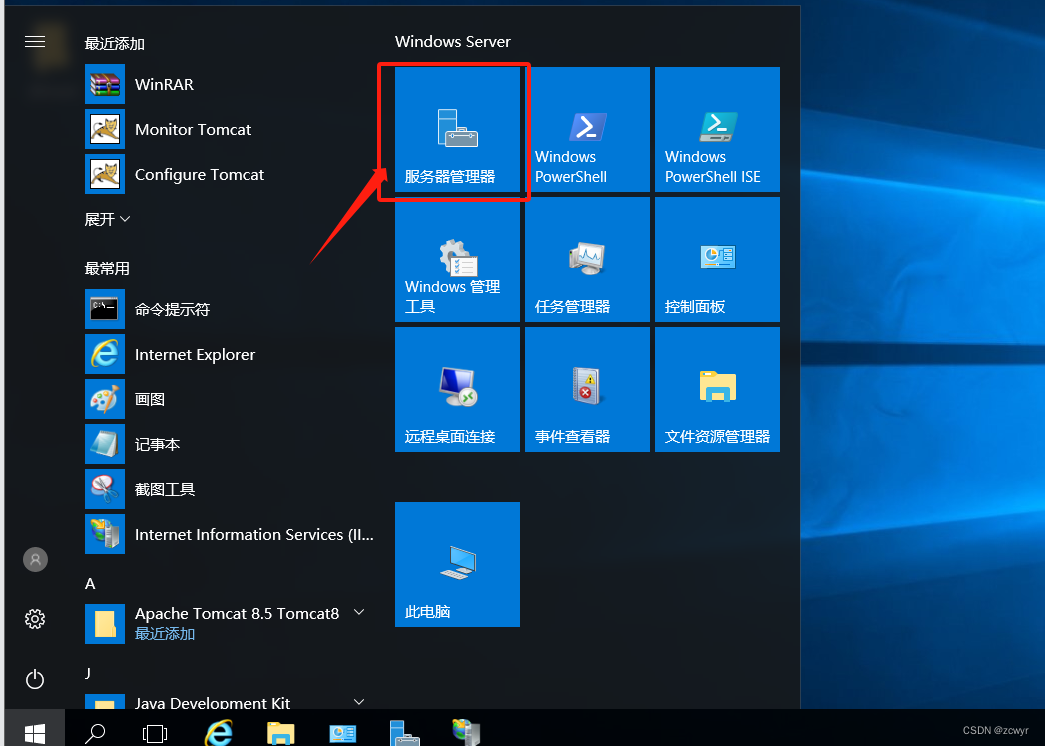
Task: Click the 最近添加 section heading
Action: (x=115, y=44)
